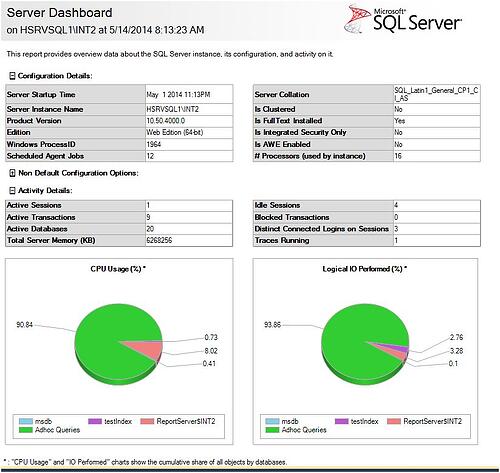
Task: Click the footnote about CPU Usage charts
Action: (x=145, y=462)
